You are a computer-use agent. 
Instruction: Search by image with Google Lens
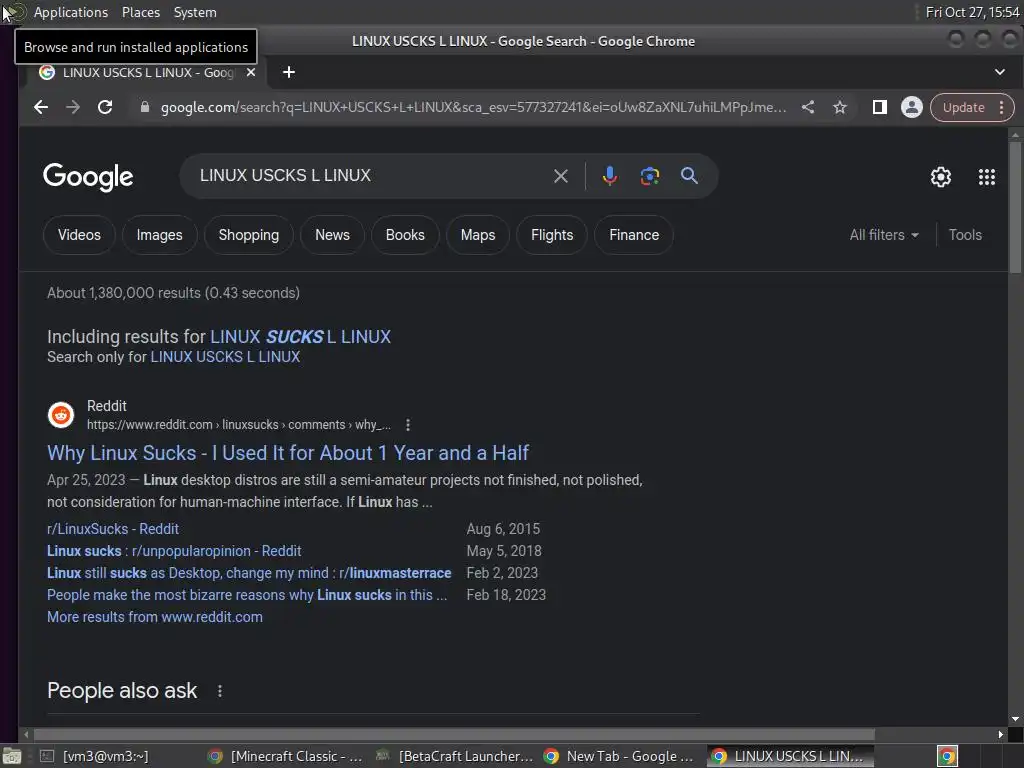pyautogui.click(x=649, y=176)
